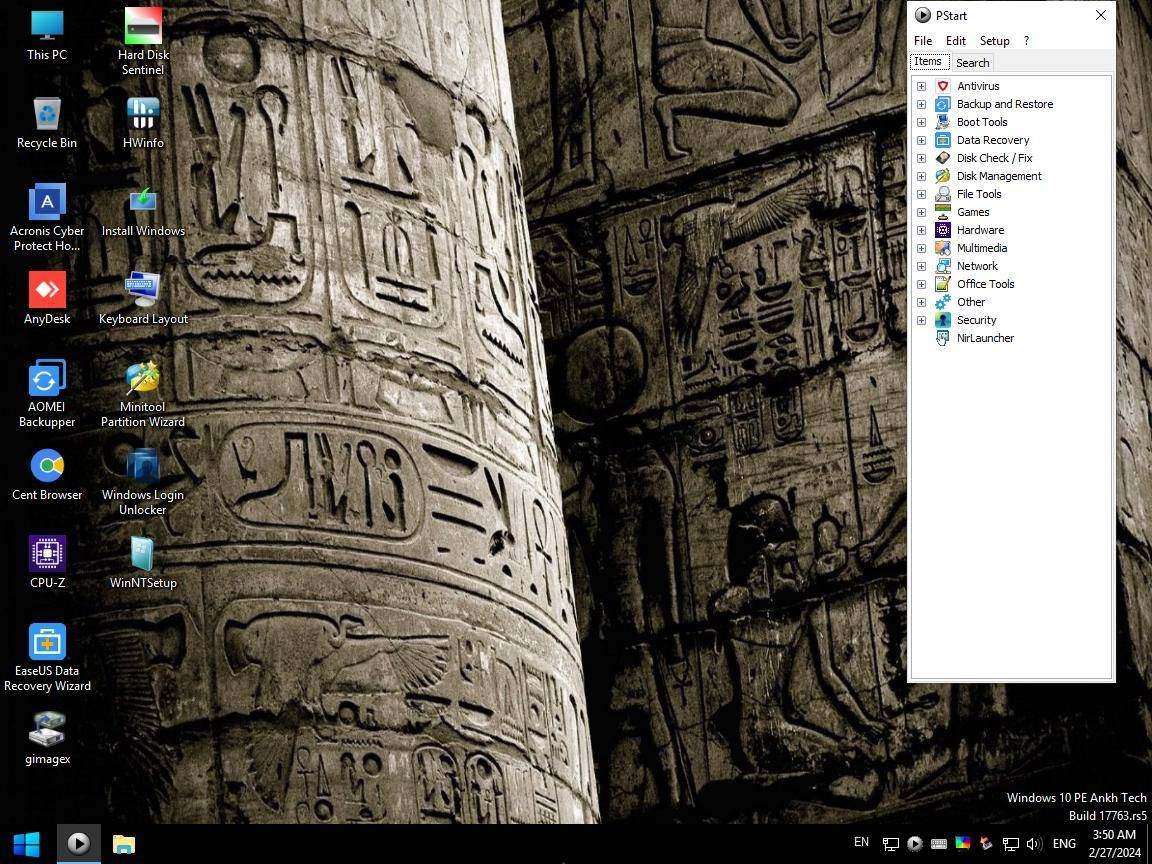Open Hard Disk Sentinel desktop icon
Viewport: 1152px width, 864px height.
(143, 42)
